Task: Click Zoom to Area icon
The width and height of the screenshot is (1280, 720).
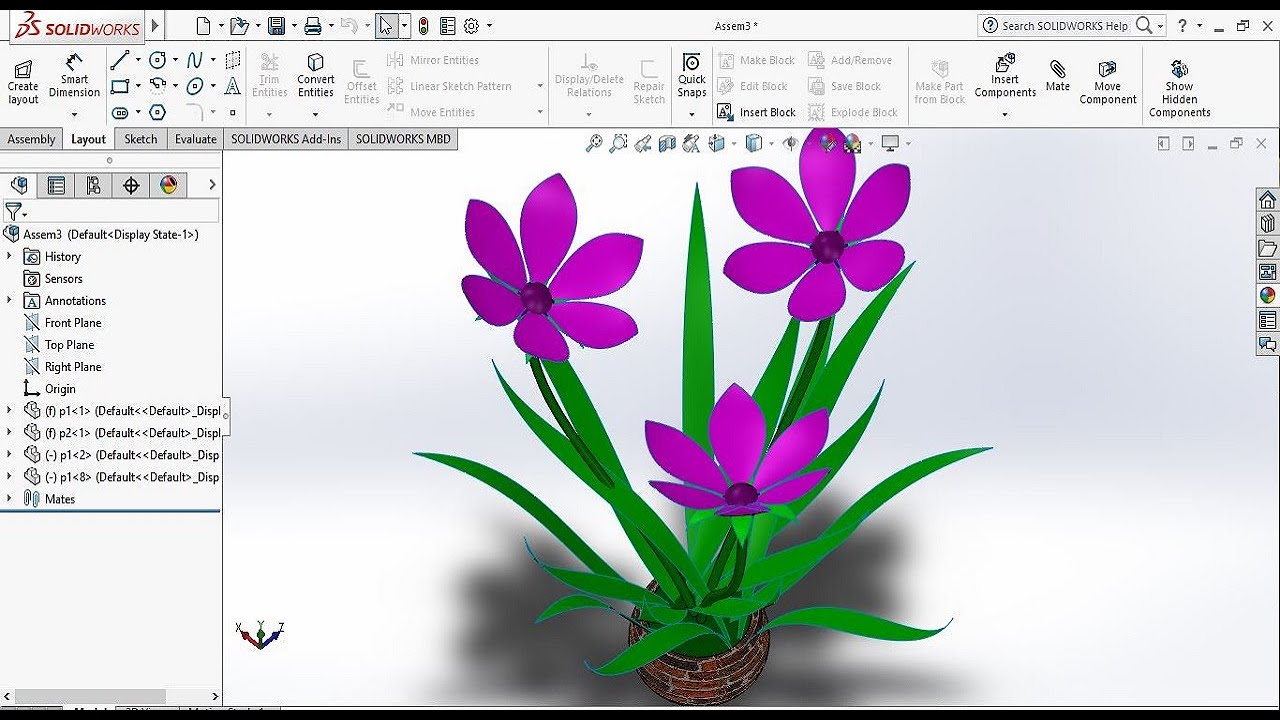Action: click(619, 144)
